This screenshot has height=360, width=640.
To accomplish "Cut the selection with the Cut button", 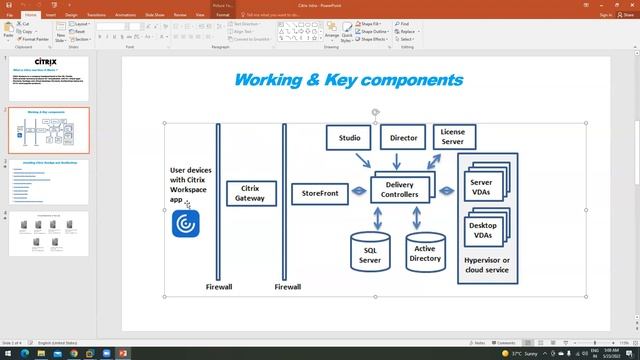I will [x=23, y=24].
